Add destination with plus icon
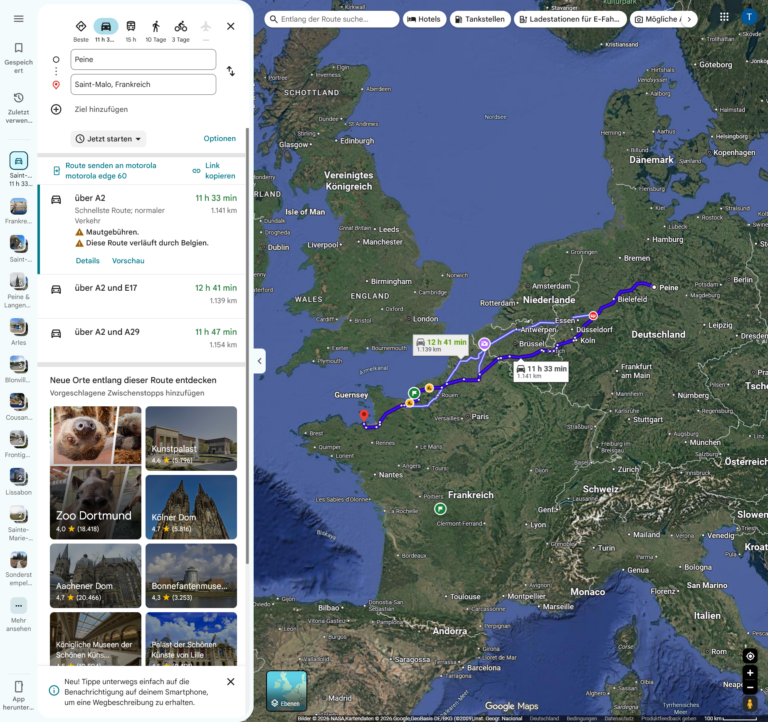The image size is (768, 722). click(x=56, y=109)
